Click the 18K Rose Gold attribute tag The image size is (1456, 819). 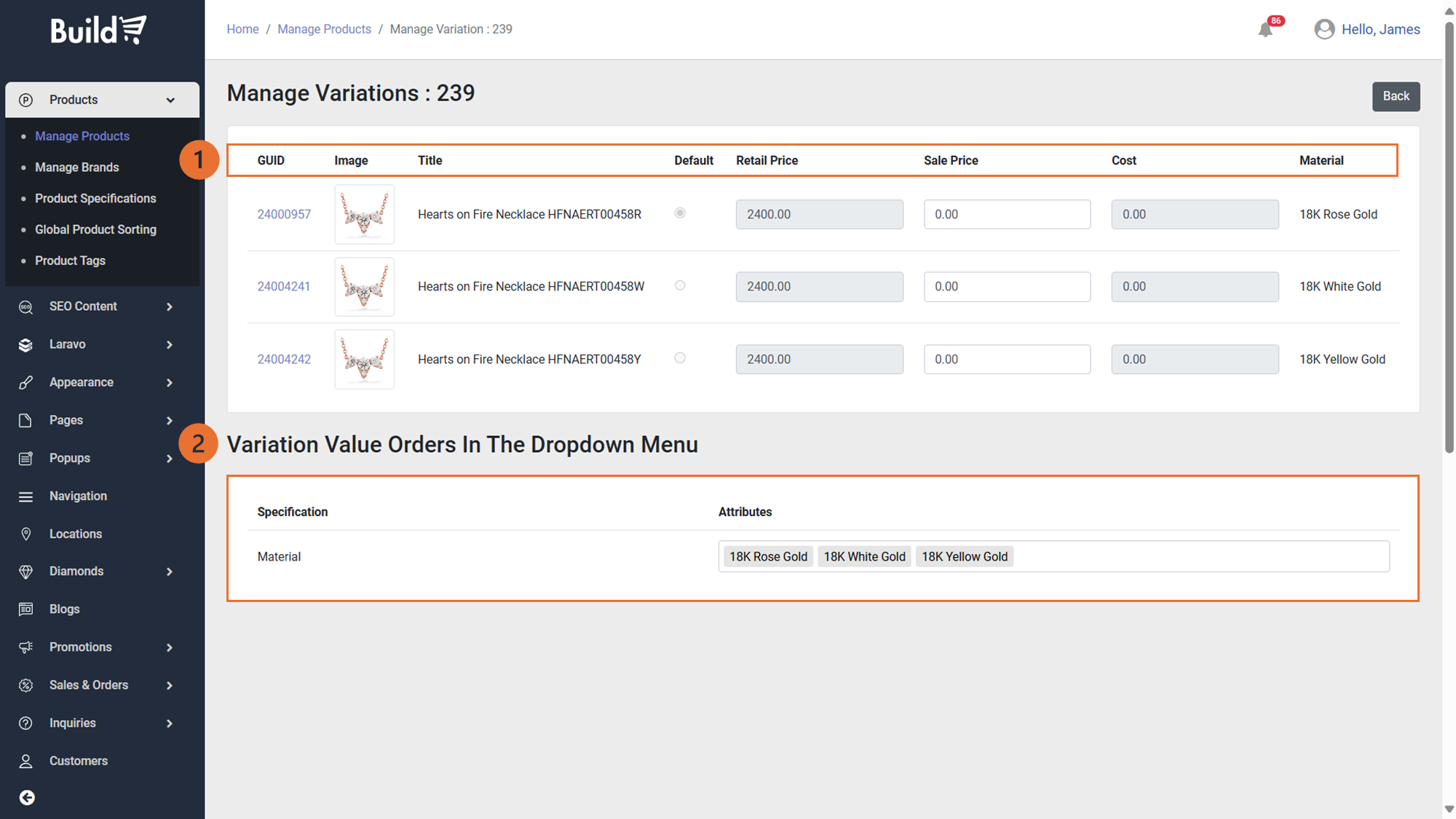pos(768,556)
